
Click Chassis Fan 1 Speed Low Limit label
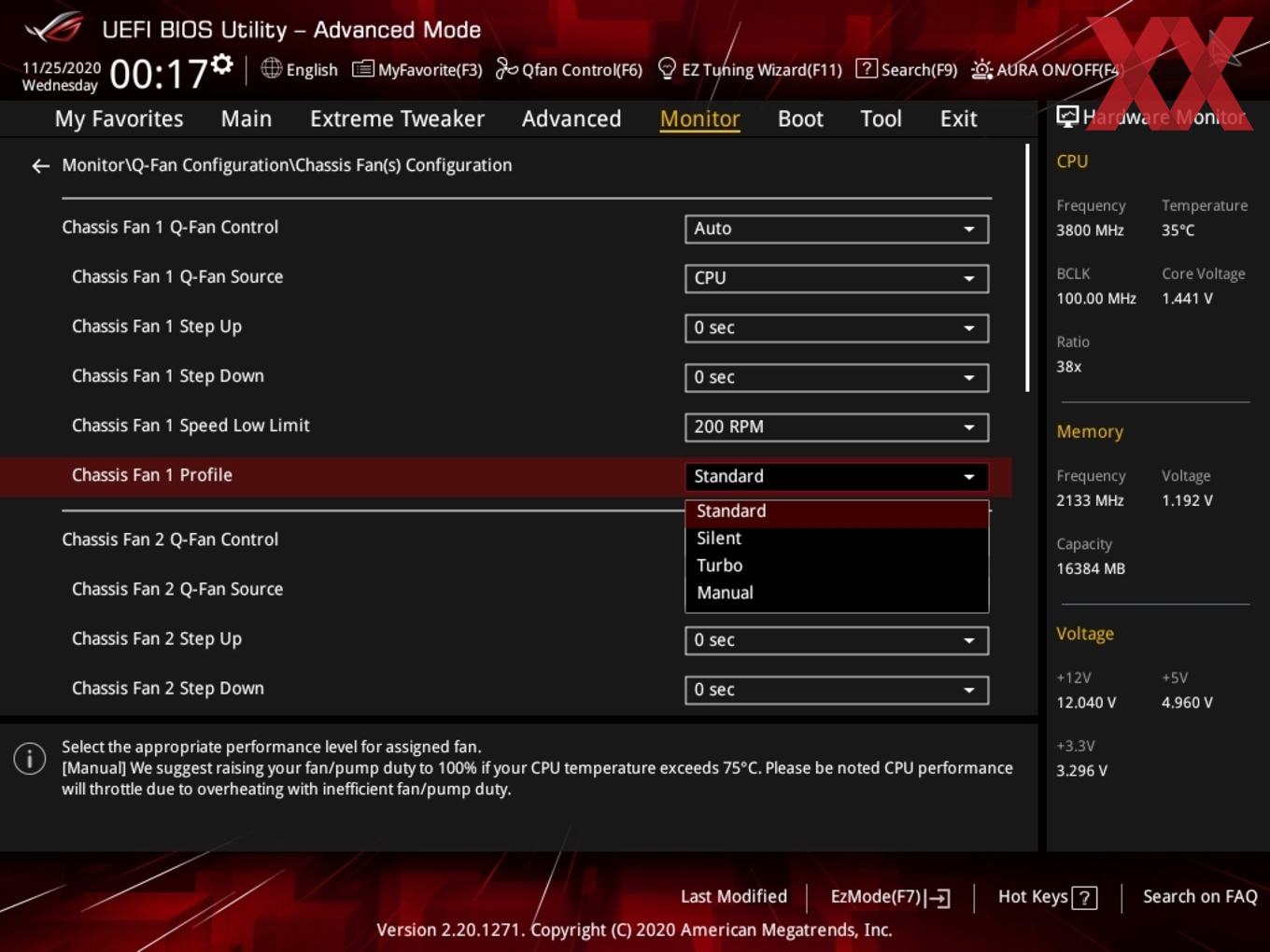coord(190,426)
